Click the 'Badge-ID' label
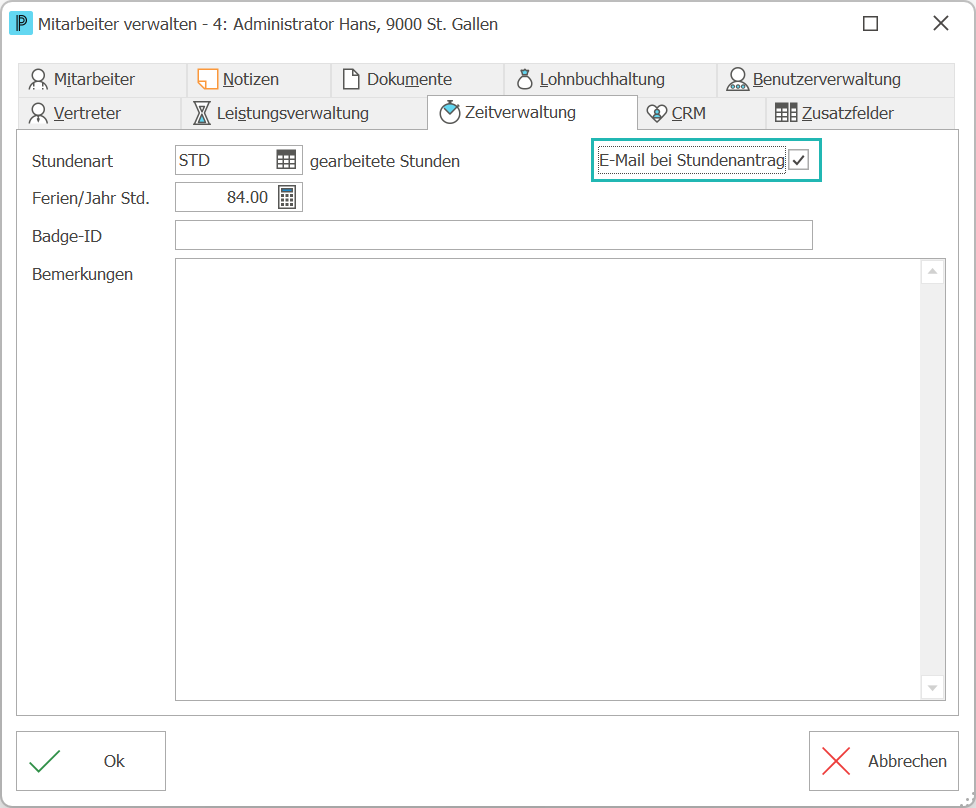The width and height of the screenshot is (976, 808). (x=67, y=237)
